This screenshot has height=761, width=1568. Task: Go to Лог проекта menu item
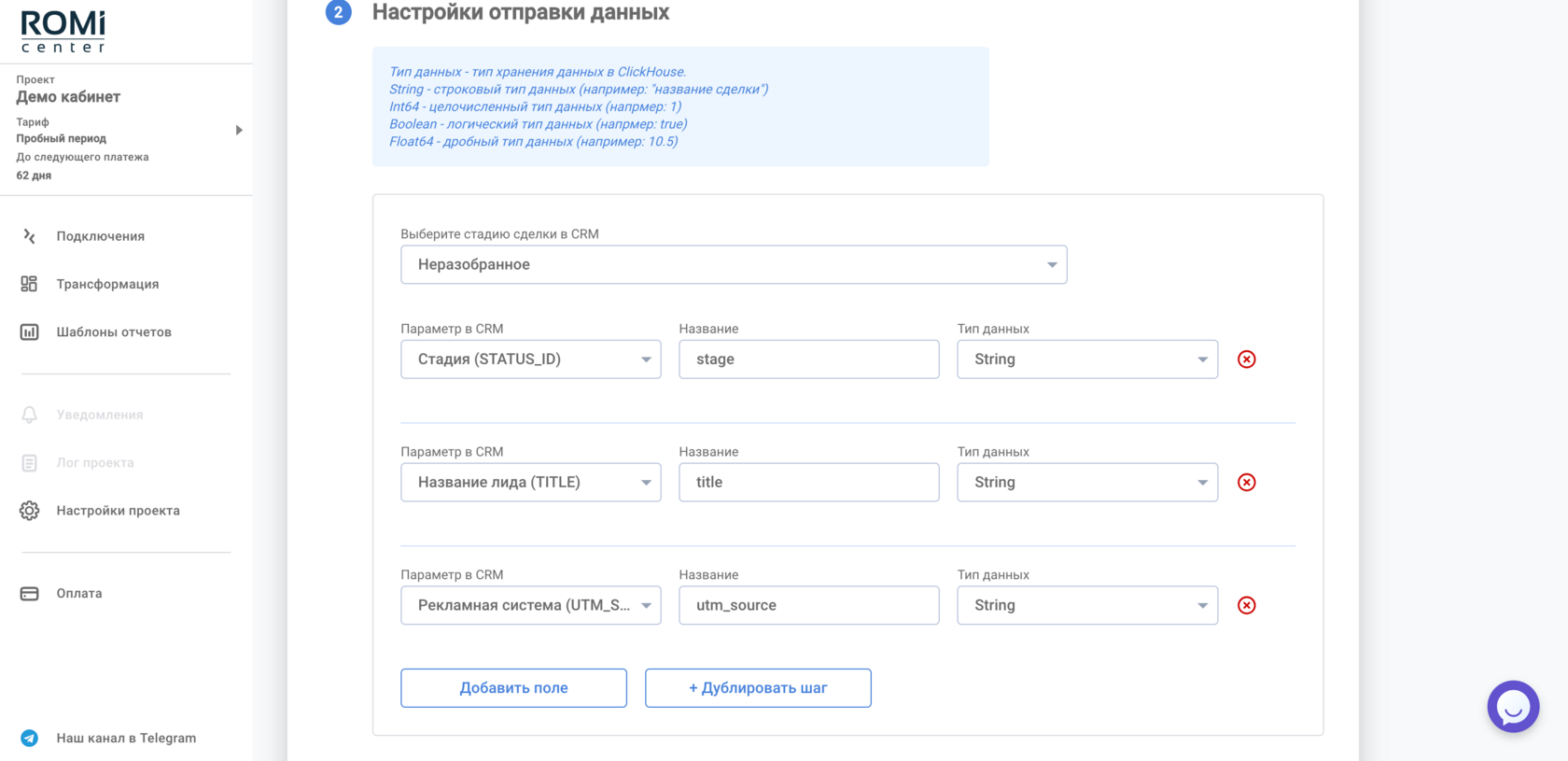[95, 463]
